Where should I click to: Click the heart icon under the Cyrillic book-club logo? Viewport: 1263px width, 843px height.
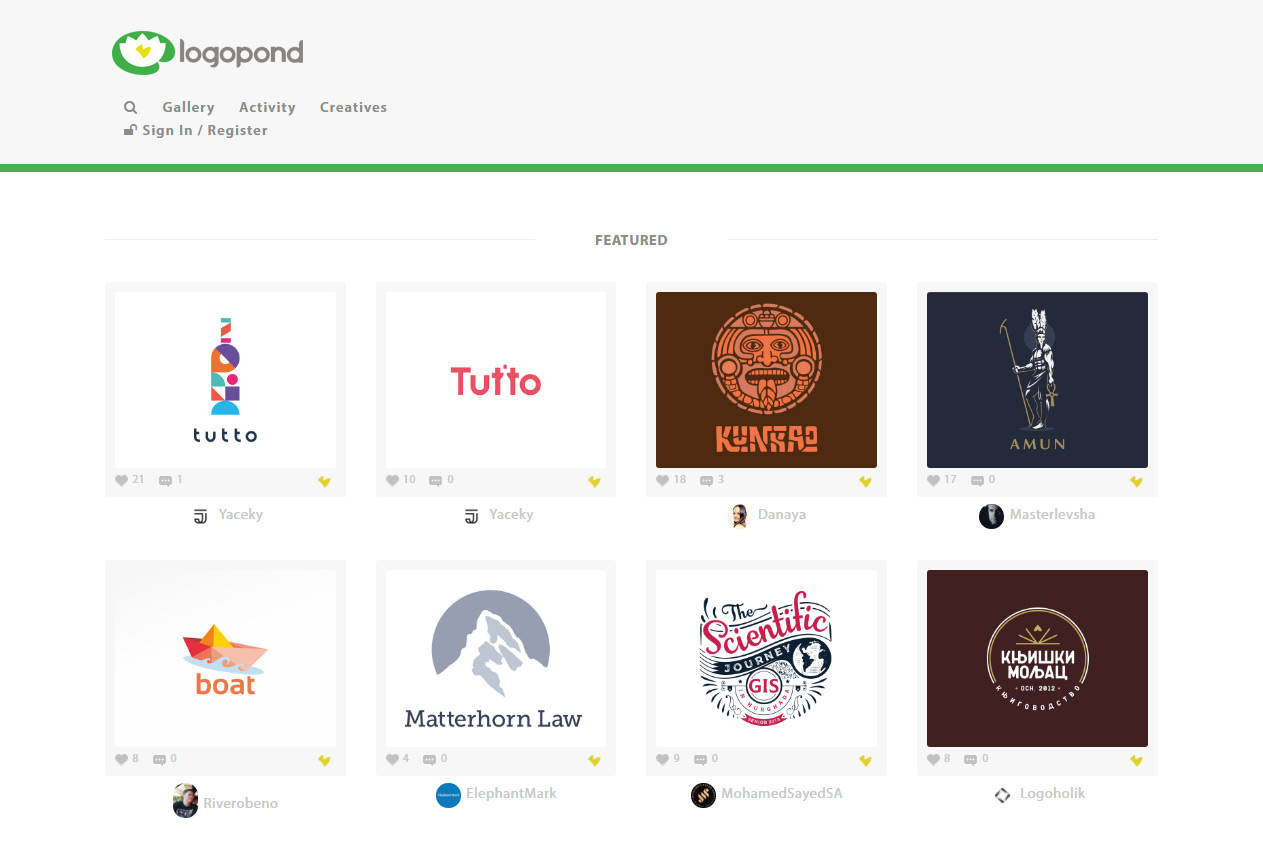coord(934,759)
